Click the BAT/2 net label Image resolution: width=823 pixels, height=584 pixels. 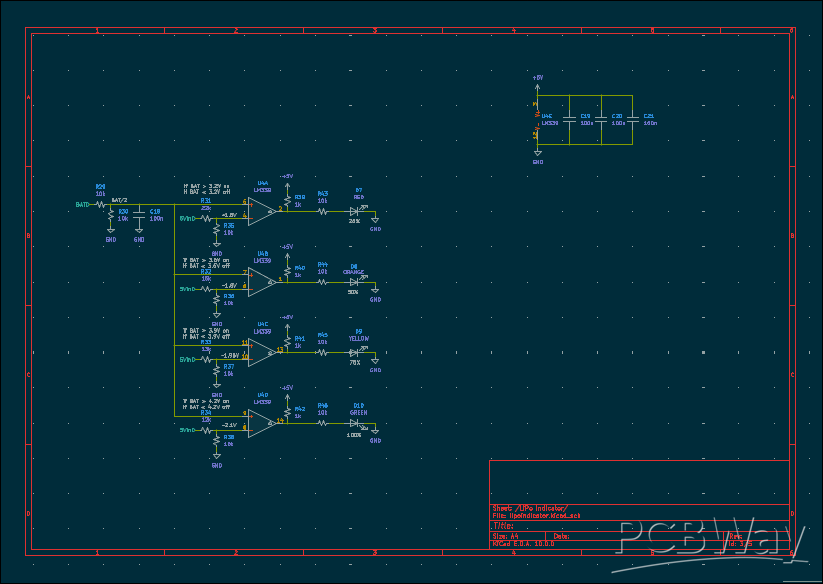pyautogui.click(x=118, y=200)
